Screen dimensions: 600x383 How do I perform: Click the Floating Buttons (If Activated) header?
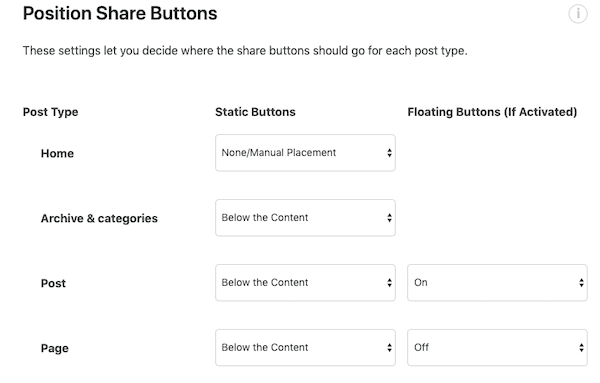(x=492, y=112)
